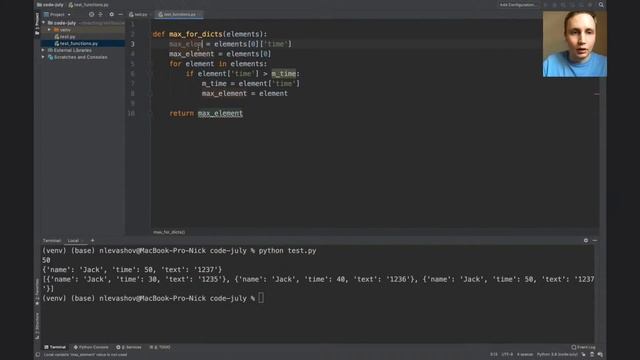640x360 pixels.
Task: Open the Python Console tool window
Action: [x=91, y=347]
